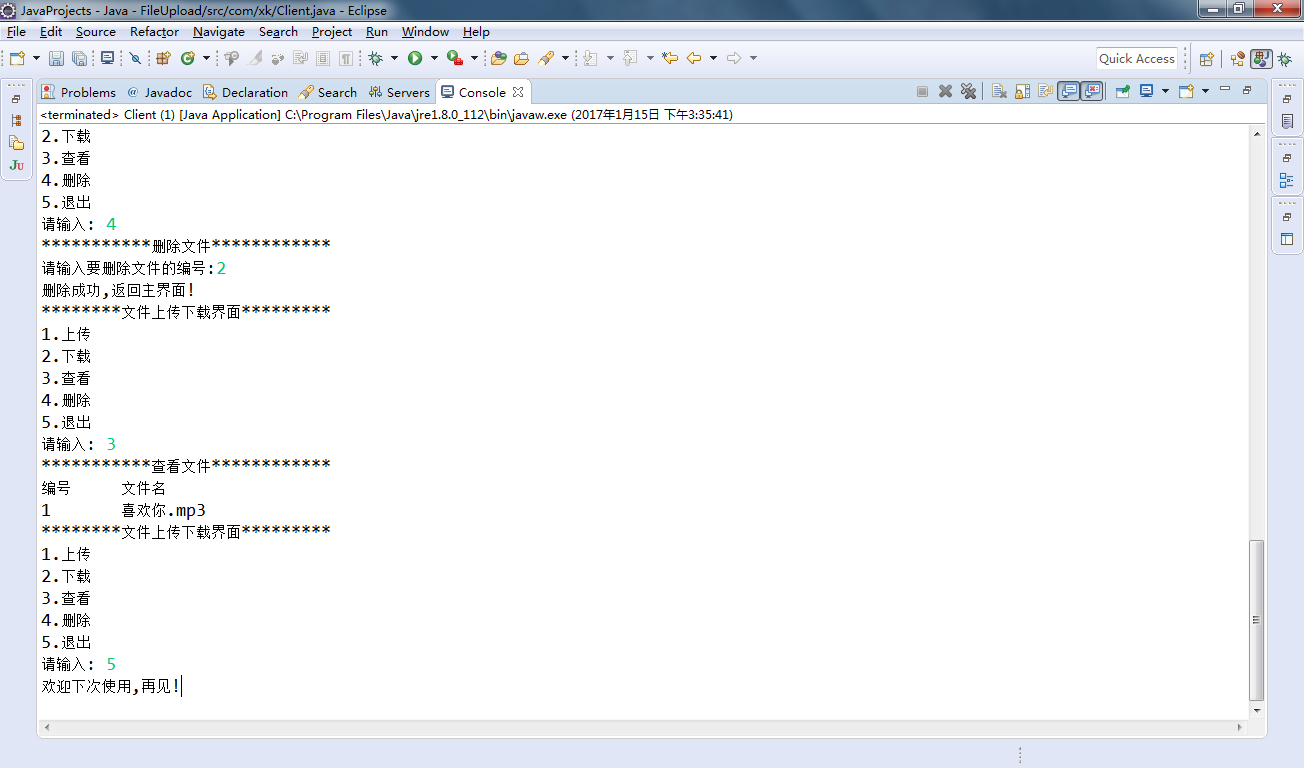
Task: Run the program with the green Run button
Action: pos(415,58)
